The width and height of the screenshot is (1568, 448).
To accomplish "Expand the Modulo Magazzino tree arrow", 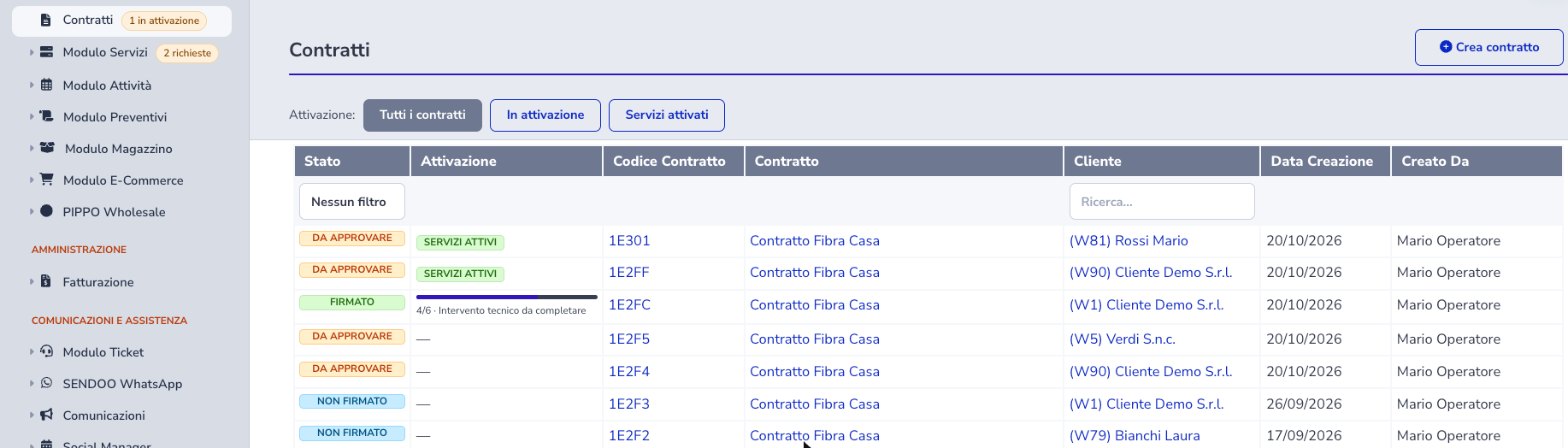I will click(x=31, y=149).
